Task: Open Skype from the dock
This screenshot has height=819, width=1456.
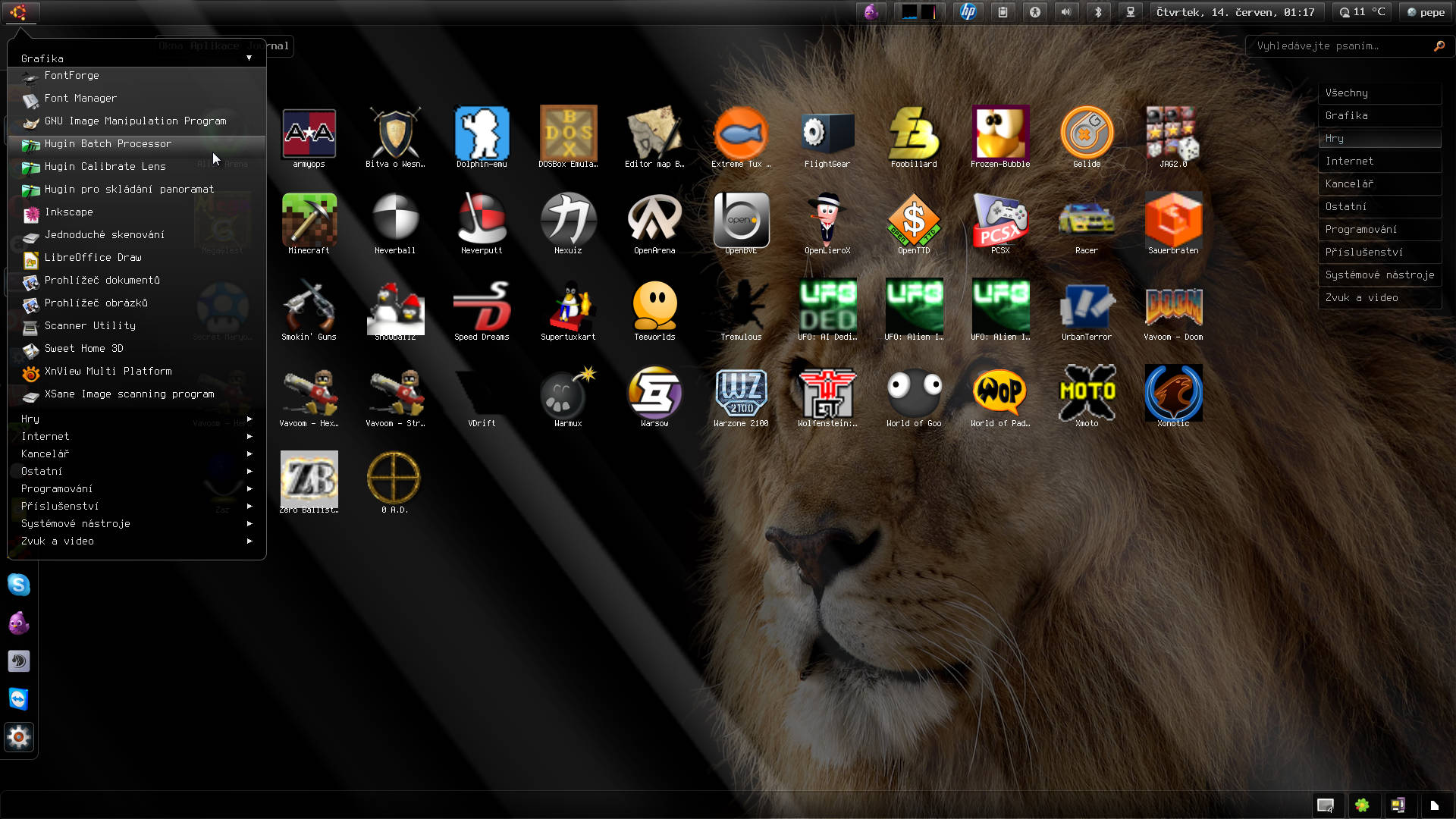Action: point(19,585)
